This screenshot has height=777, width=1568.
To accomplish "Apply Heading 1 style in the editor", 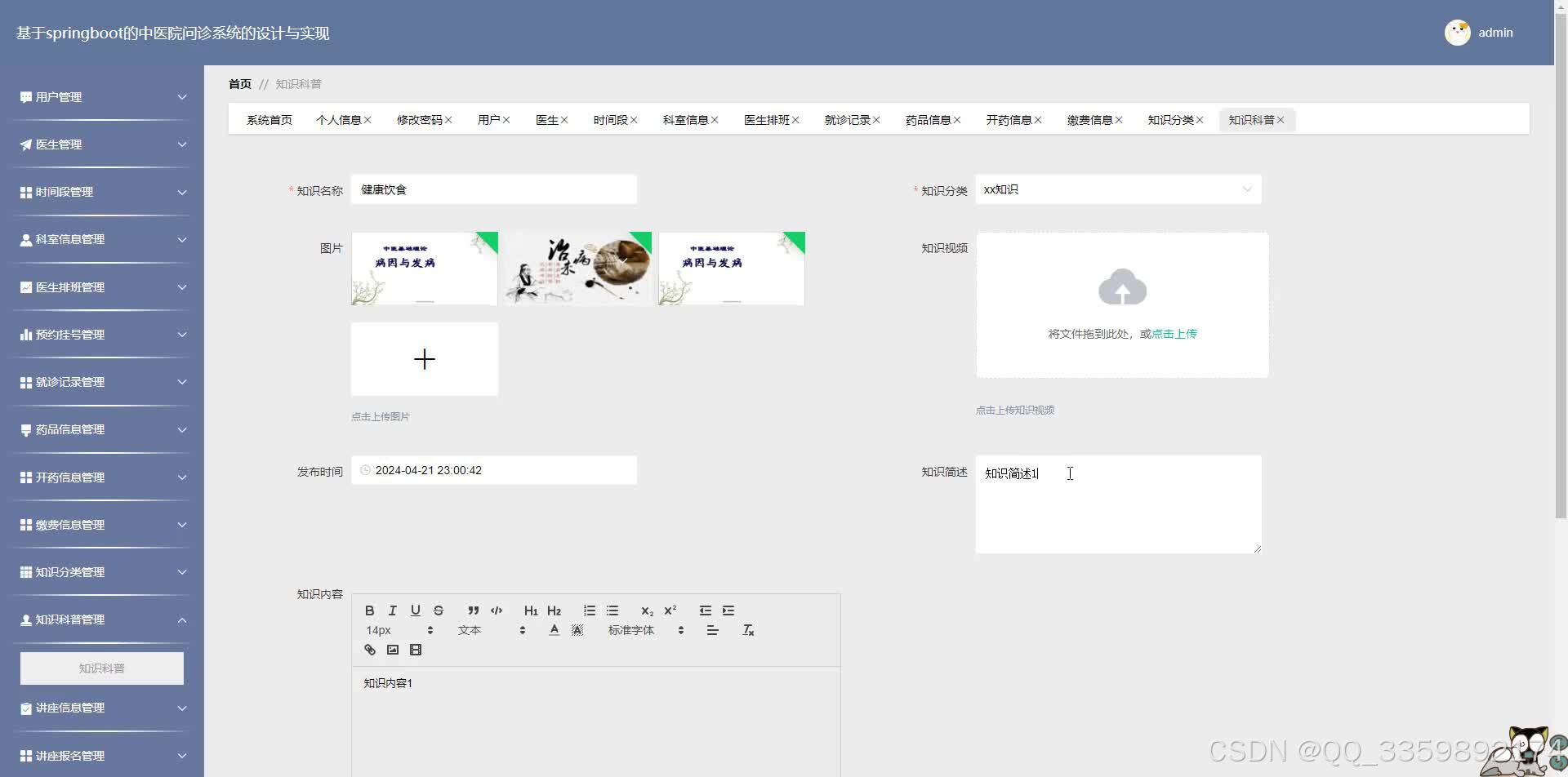I will click(531, 610).
